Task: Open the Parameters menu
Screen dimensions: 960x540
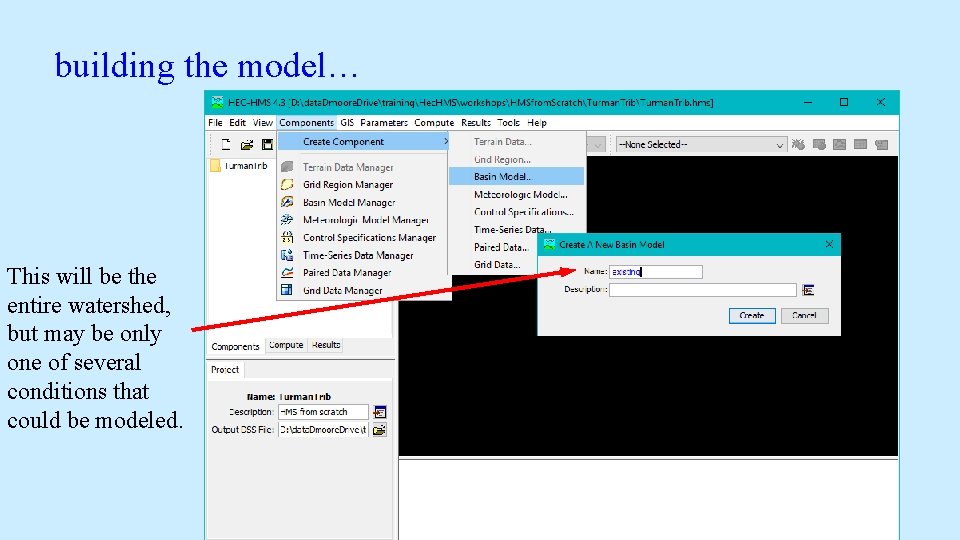Action: pos(384,122)
